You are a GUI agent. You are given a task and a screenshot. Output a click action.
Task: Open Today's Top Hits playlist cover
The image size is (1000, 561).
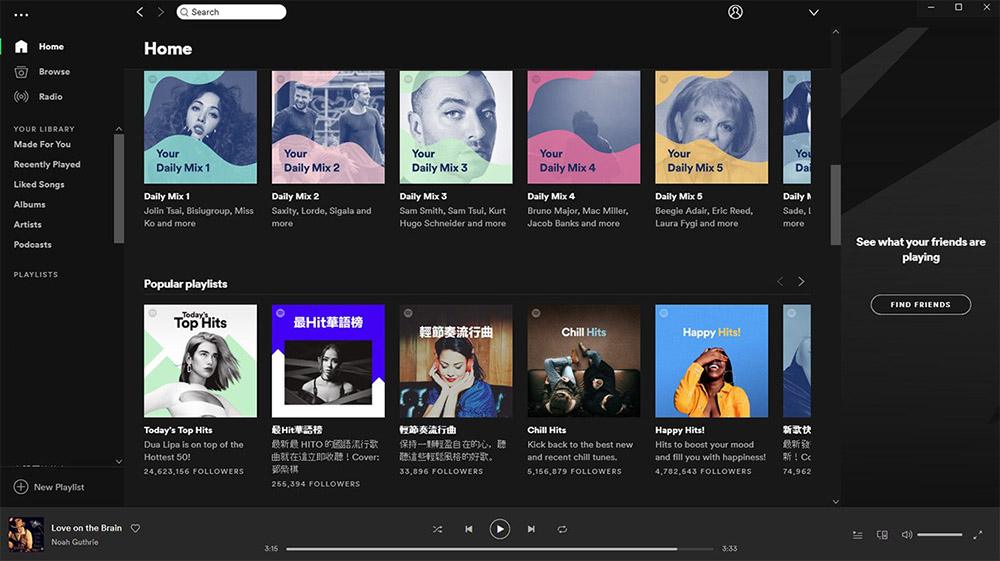[x=200, y=361]
